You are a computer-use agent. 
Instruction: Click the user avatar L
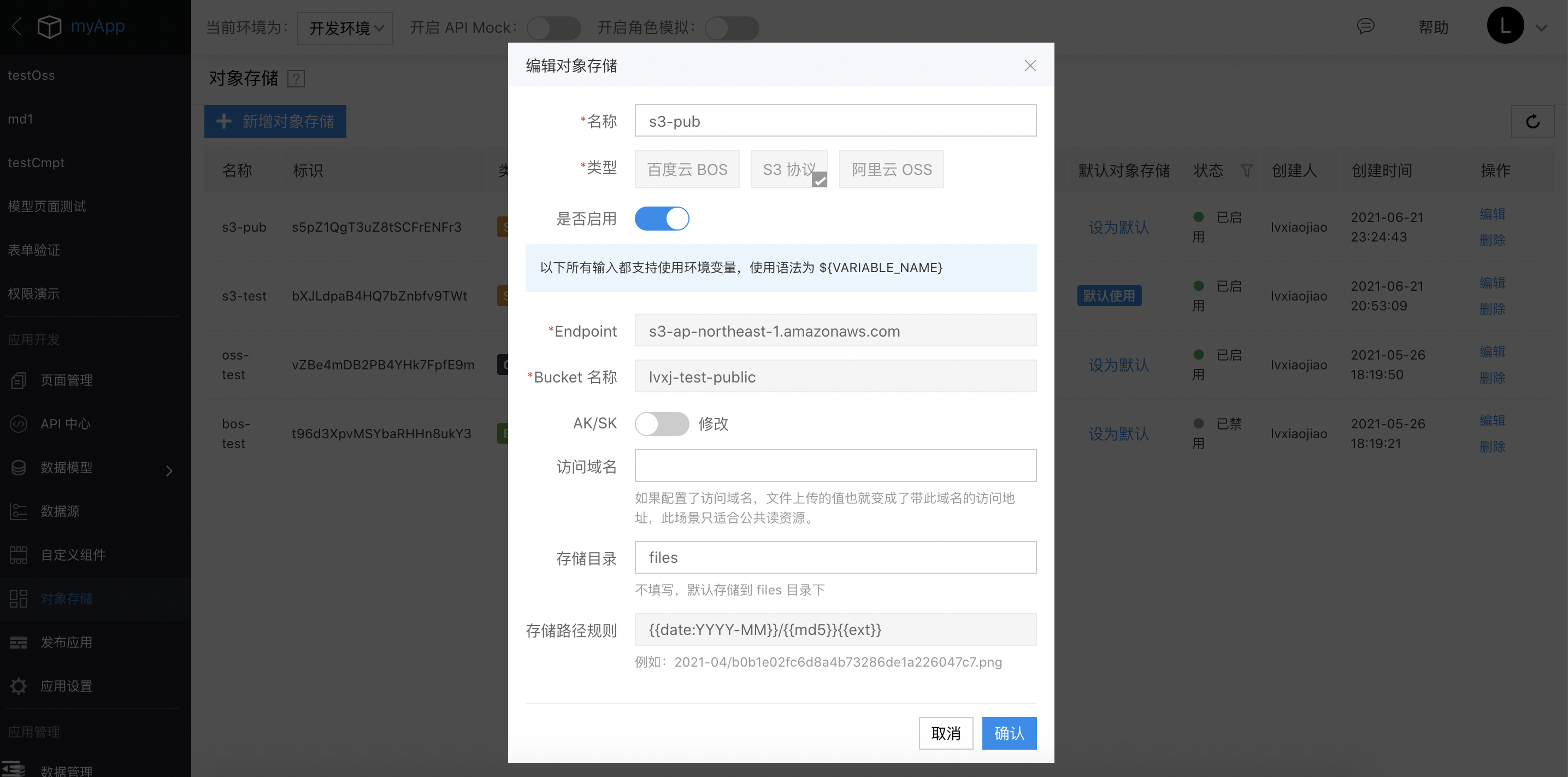(1505, 26)
